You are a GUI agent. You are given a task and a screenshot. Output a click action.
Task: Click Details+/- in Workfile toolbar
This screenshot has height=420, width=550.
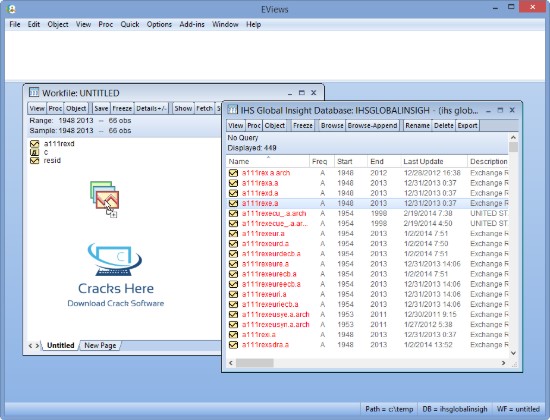coord(152,108)
